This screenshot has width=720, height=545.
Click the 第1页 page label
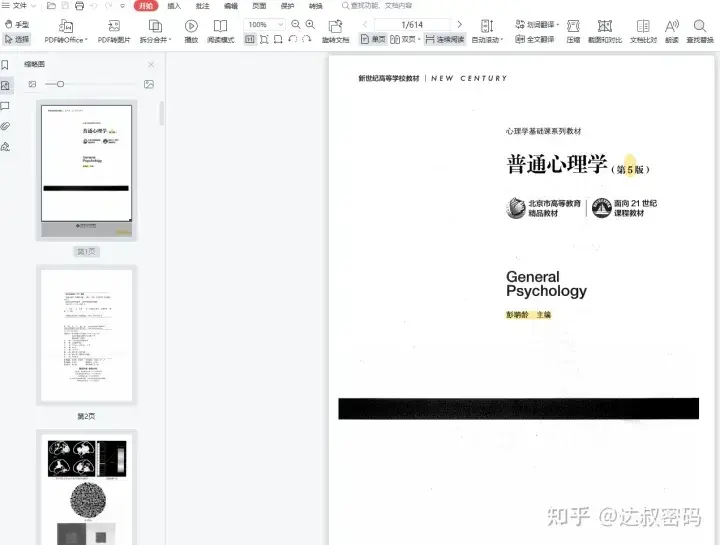86,252
